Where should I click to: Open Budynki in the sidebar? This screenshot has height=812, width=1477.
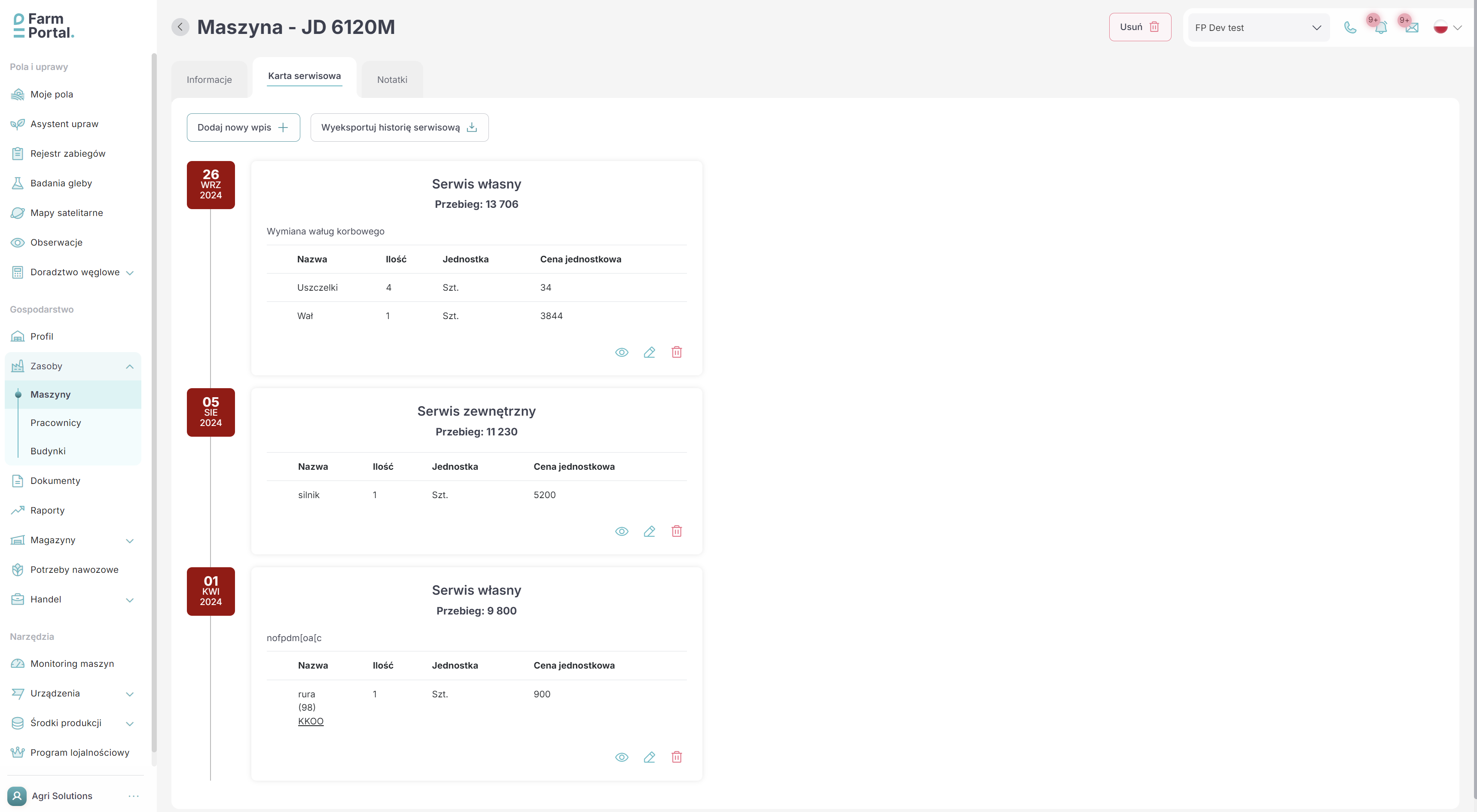click(73, 451)
